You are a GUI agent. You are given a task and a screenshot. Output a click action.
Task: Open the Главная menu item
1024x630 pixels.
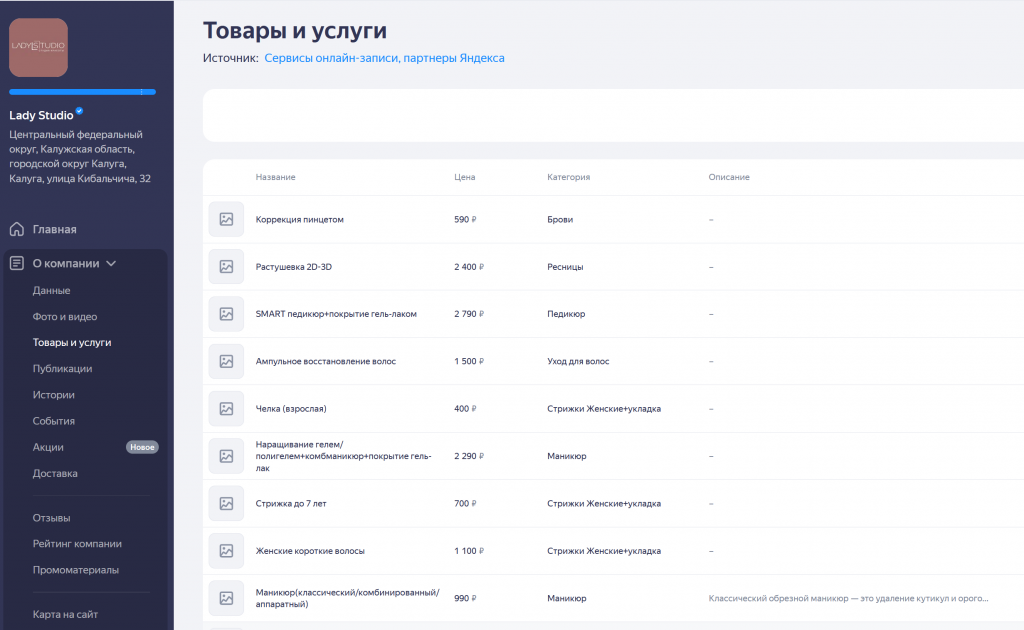pyautogui.click(x=55, y=229)
